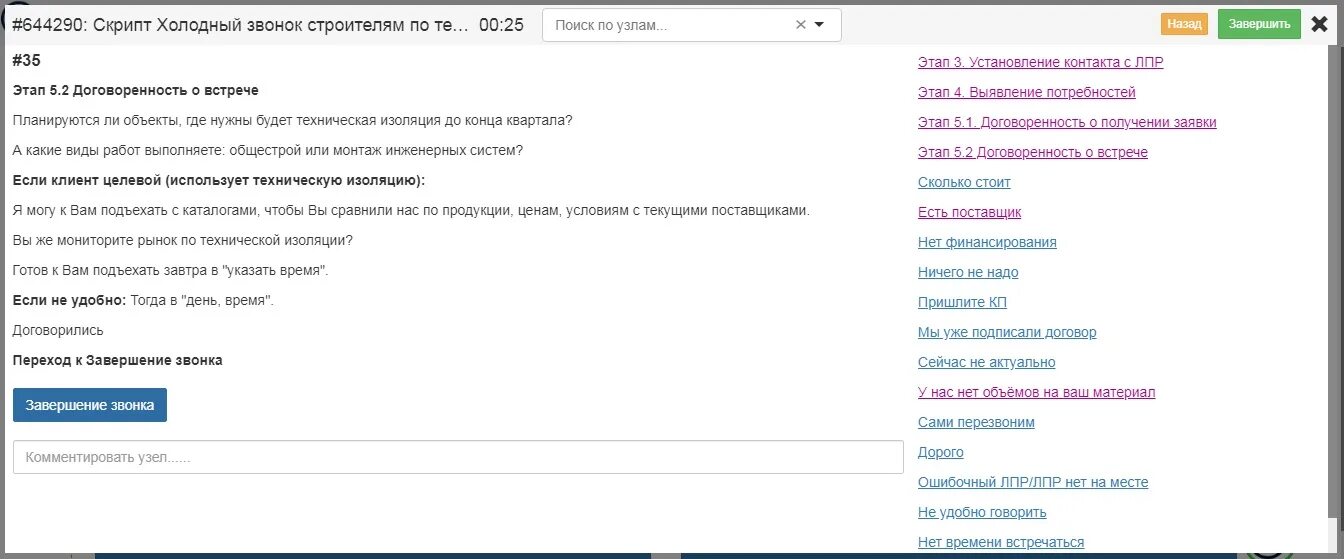
Task: Open the Сейчас не актуально link
Action: tap(986, 362)
